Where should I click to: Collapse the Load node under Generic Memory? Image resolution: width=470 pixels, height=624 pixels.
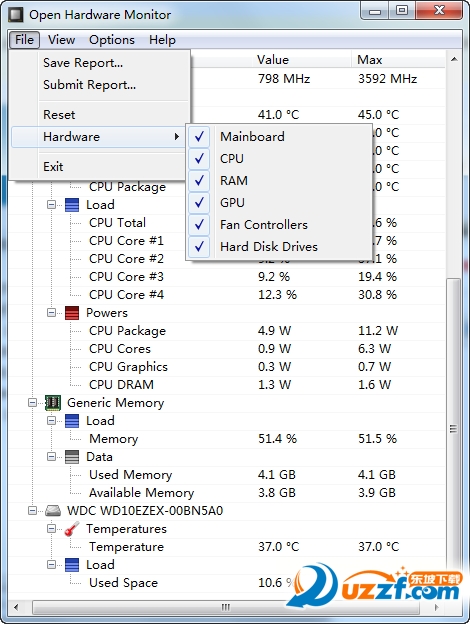click(x=51, y=420)
